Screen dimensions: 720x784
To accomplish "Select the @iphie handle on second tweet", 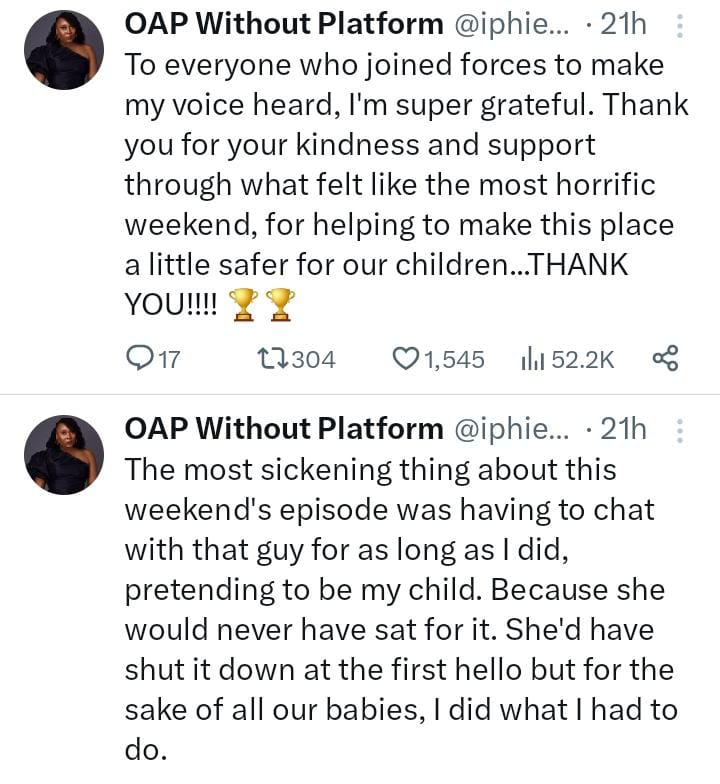I will coord(511,430).
